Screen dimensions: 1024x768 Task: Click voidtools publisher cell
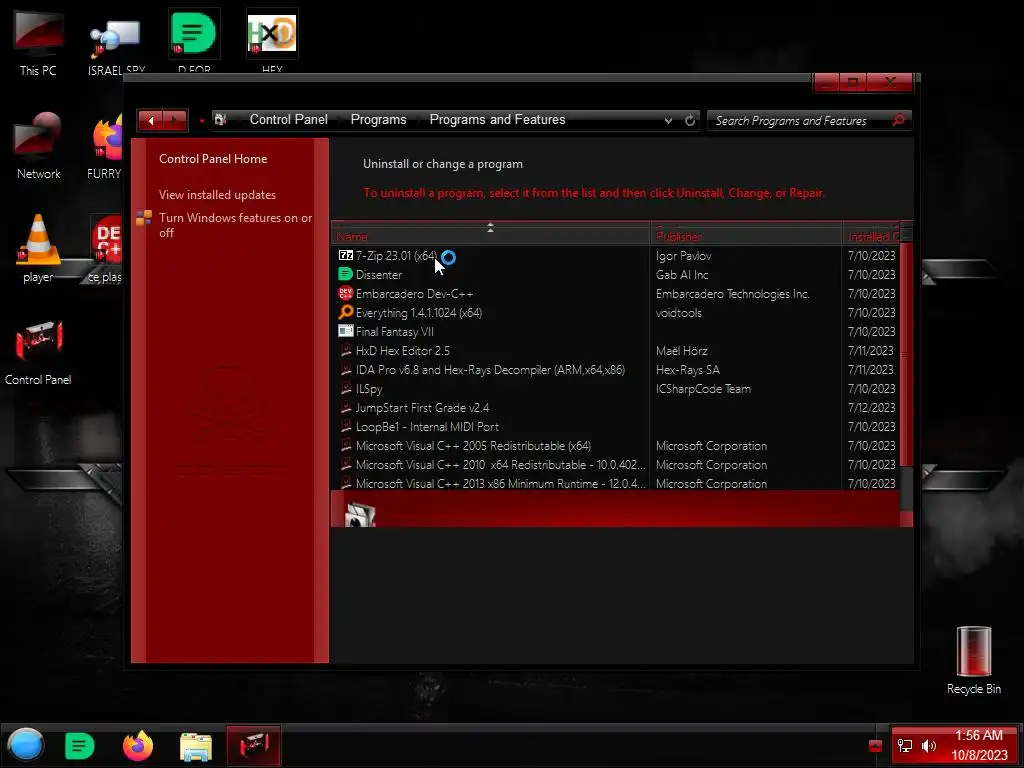(x=679, y=312)
